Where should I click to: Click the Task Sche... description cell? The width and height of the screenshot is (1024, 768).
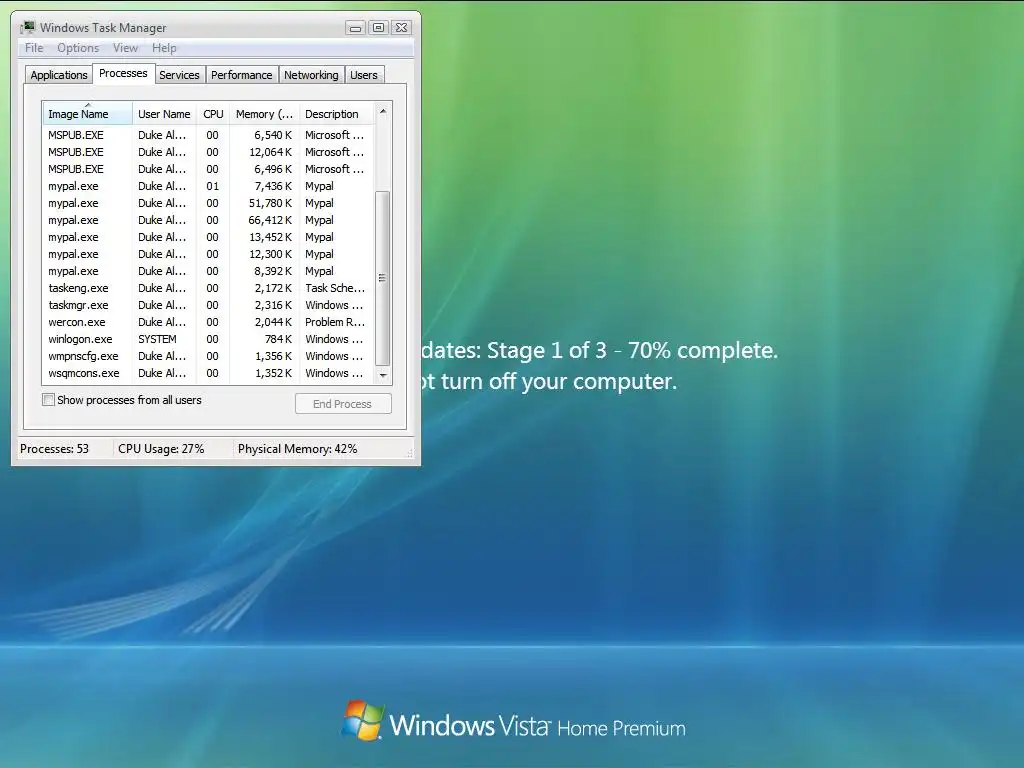334,288
